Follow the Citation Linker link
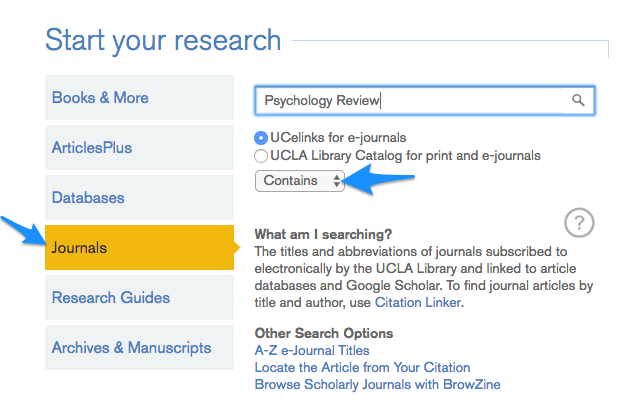Image resolution: width=625 pixels, height=400 pixels. tap(418, 303)
